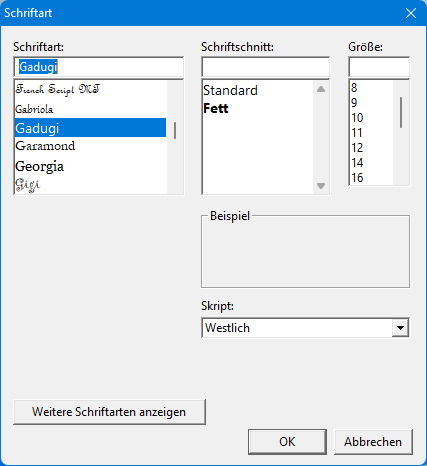Select font size 10
427x466 pixels.
(371, 118)
